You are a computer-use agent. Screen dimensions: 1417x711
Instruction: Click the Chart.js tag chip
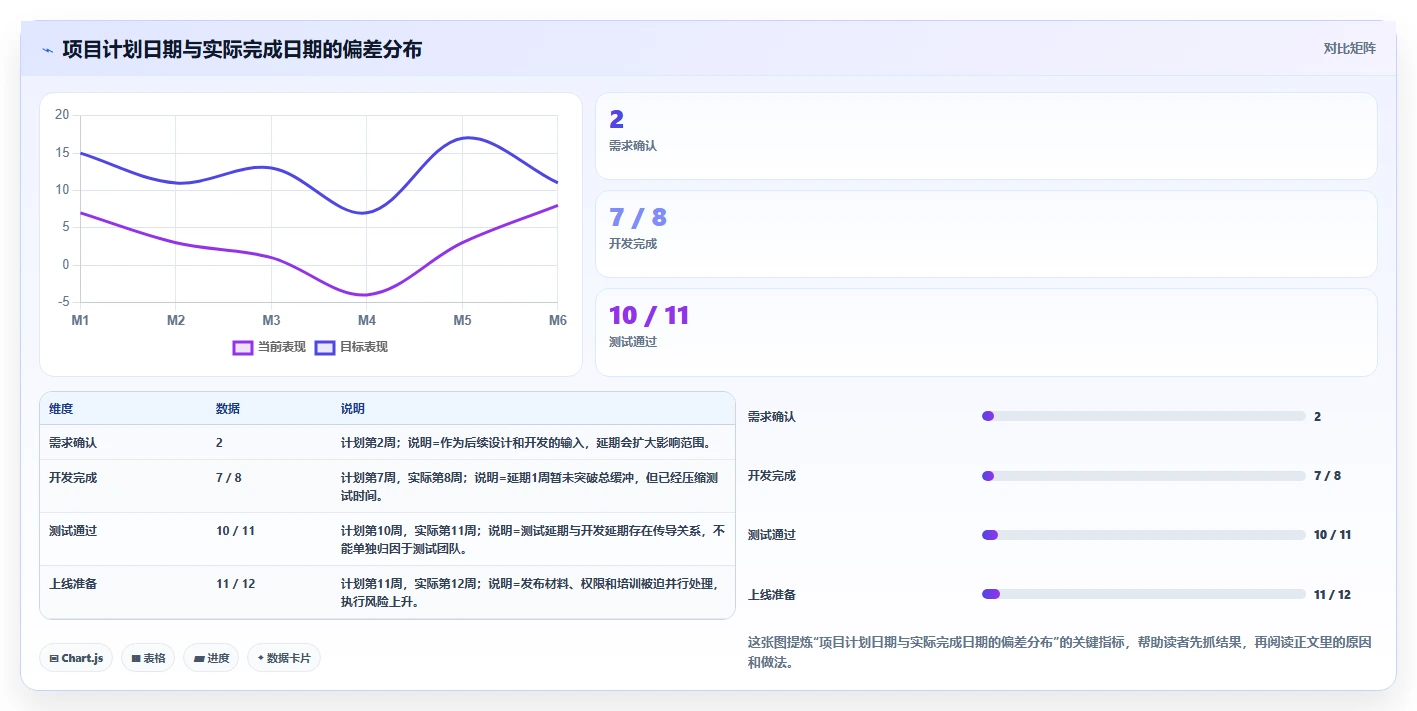[x=77, y=658]
